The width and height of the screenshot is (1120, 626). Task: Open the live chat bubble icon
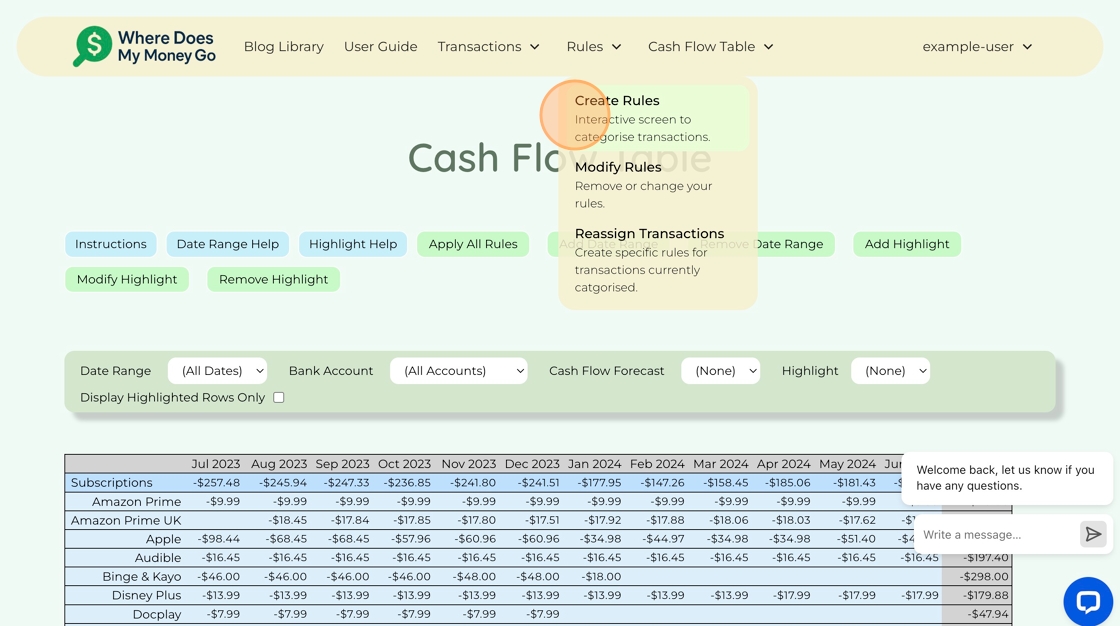pos(1087,602)
